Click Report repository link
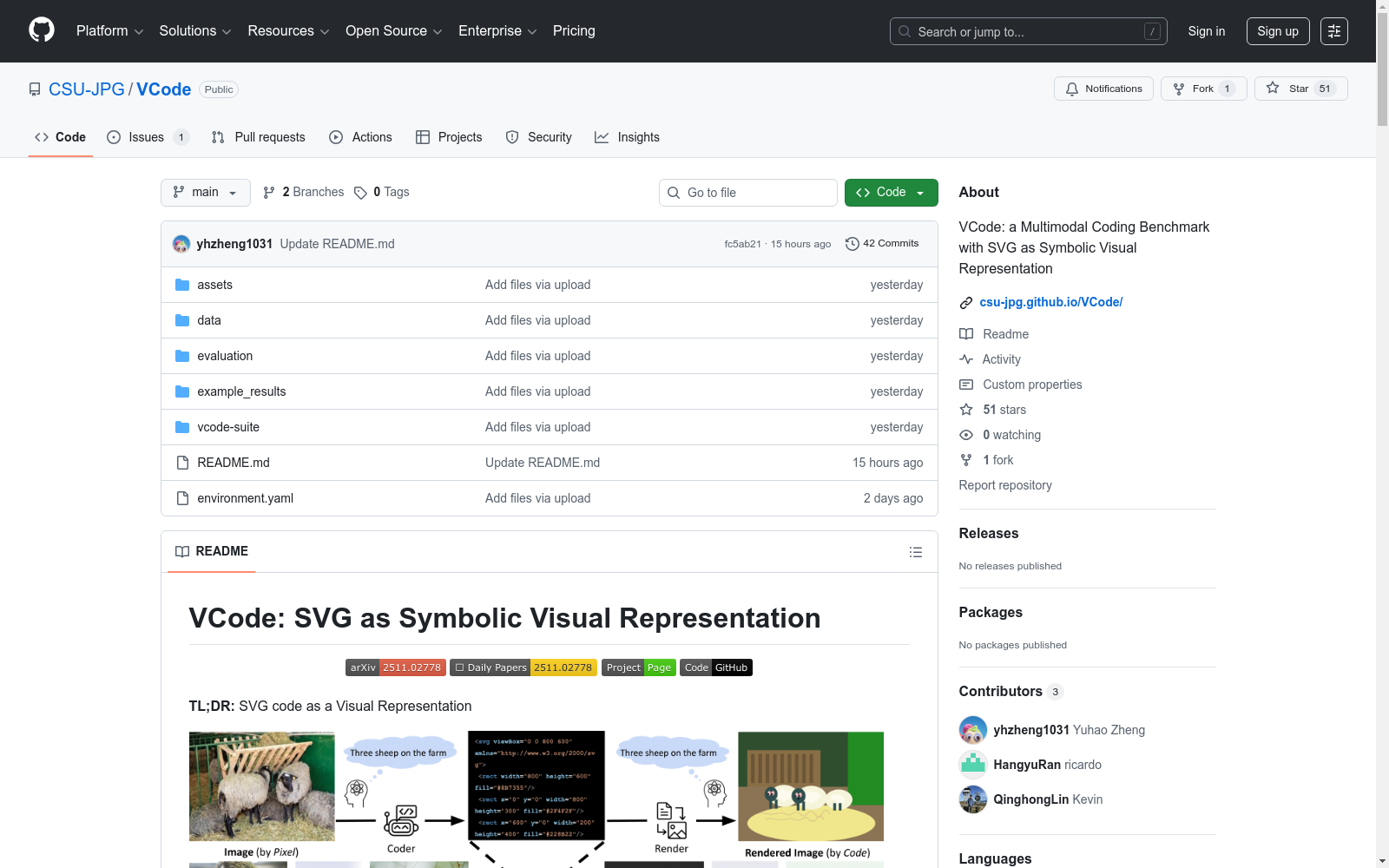1389x868 pixels. coord(1005,485)
